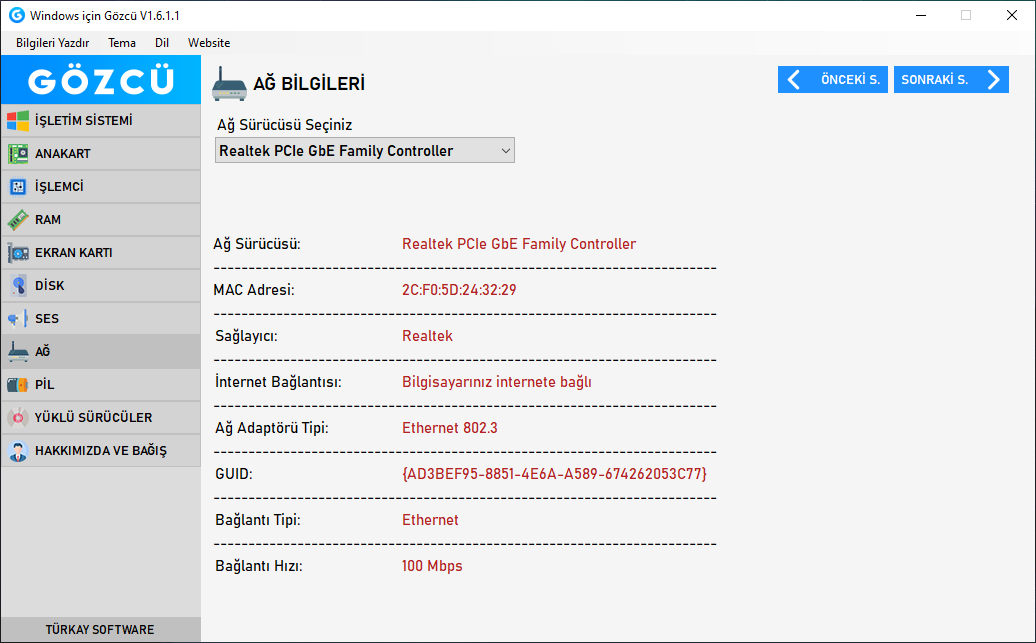Click the GÖZCÜ logo banner
Image resolution: width=1036 pixels, height=643 pixels.
101,80
